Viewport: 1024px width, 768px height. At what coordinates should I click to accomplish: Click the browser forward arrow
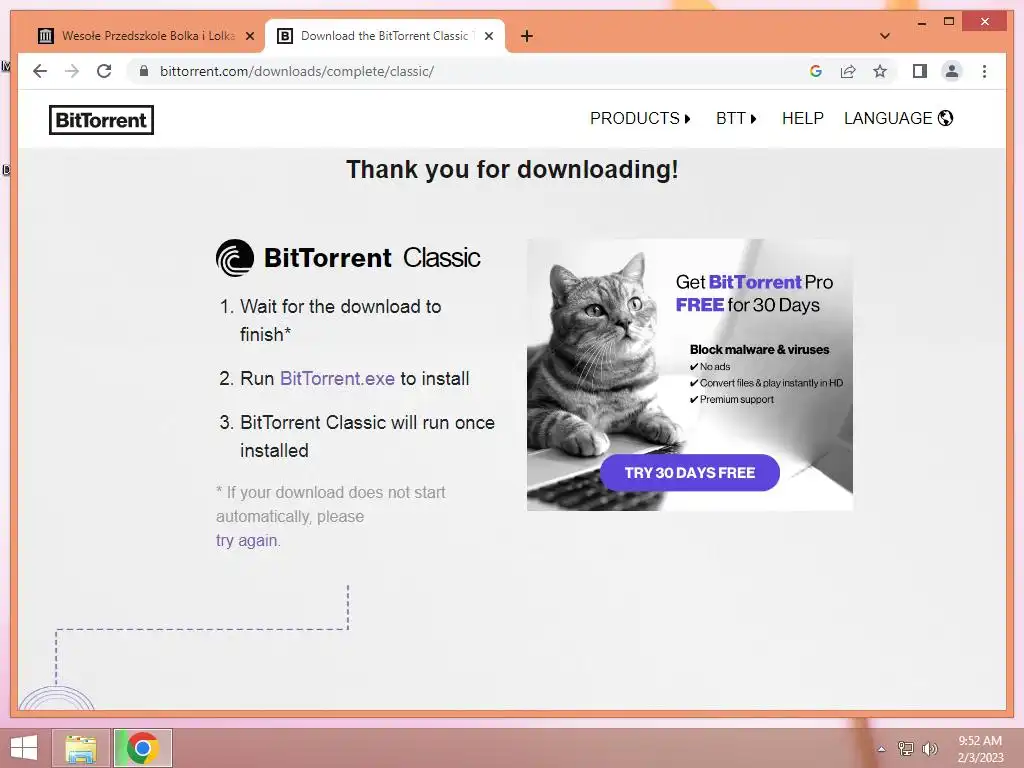click(x=72, y=71)
